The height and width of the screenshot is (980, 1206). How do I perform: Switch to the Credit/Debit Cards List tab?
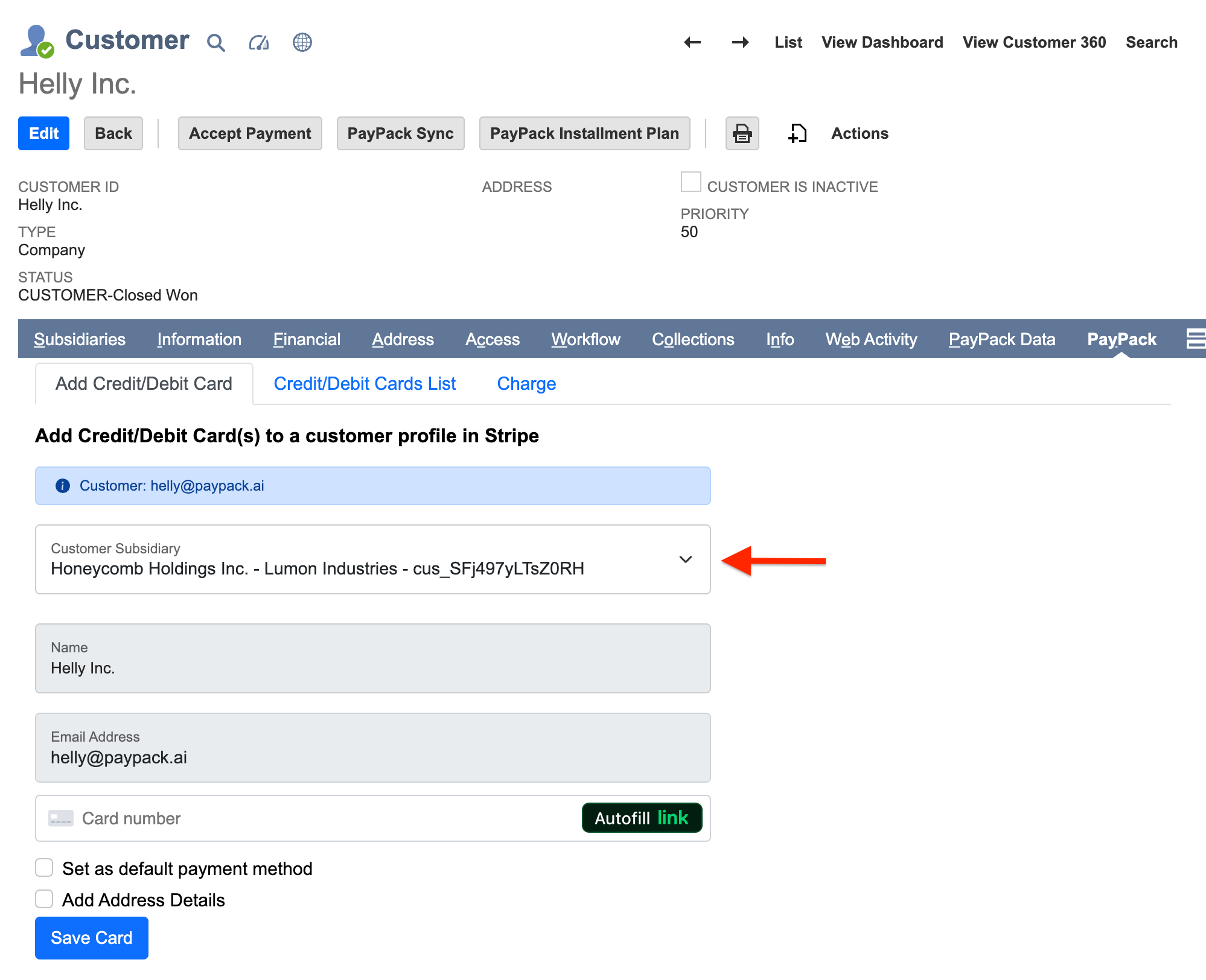[365, 383]
